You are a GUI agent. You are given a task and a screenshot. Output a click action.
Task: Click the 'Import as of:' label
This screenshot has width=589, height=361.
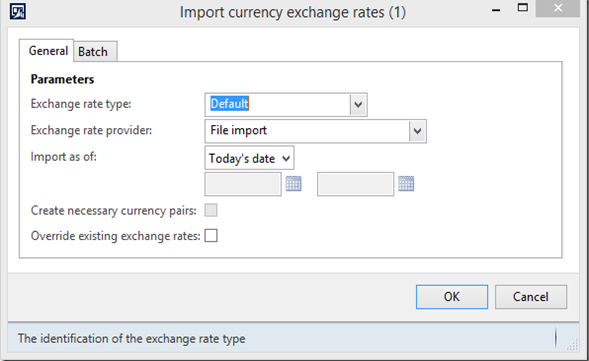click(63, 157)
